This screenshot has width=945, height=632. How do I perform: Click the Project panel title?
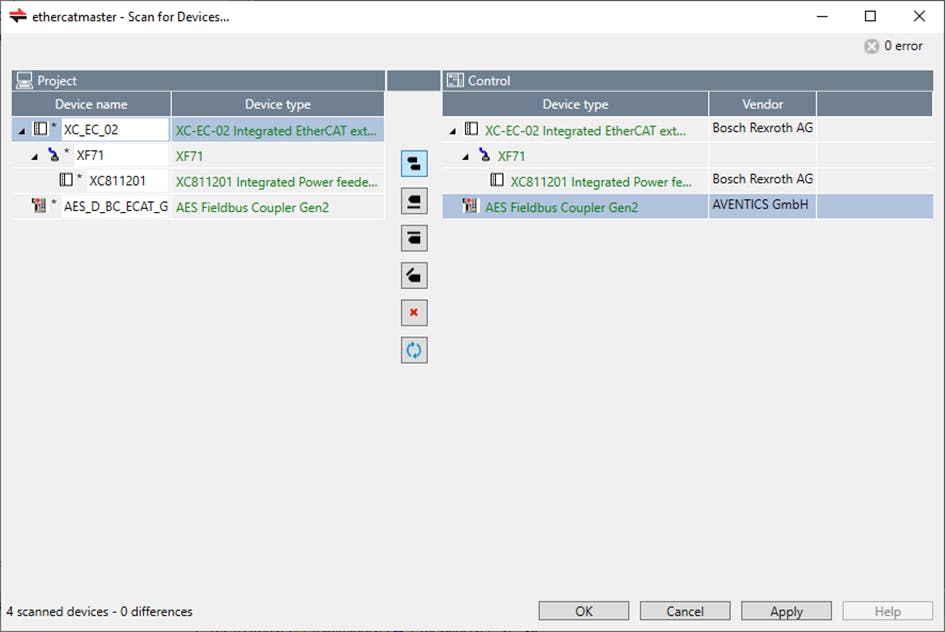[x=57, y=81]
